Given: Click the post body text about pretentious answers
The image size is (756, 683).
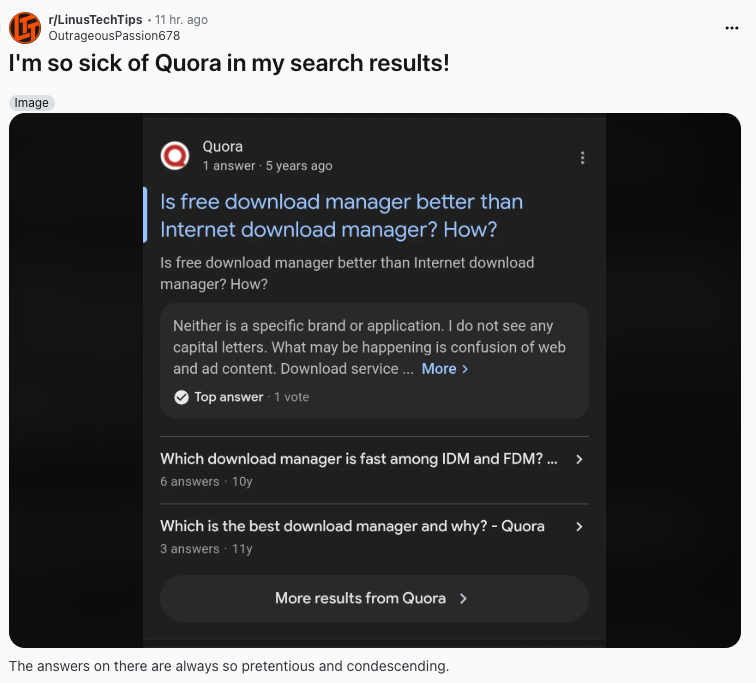Looking at the screenshot, I should [229, 666].
